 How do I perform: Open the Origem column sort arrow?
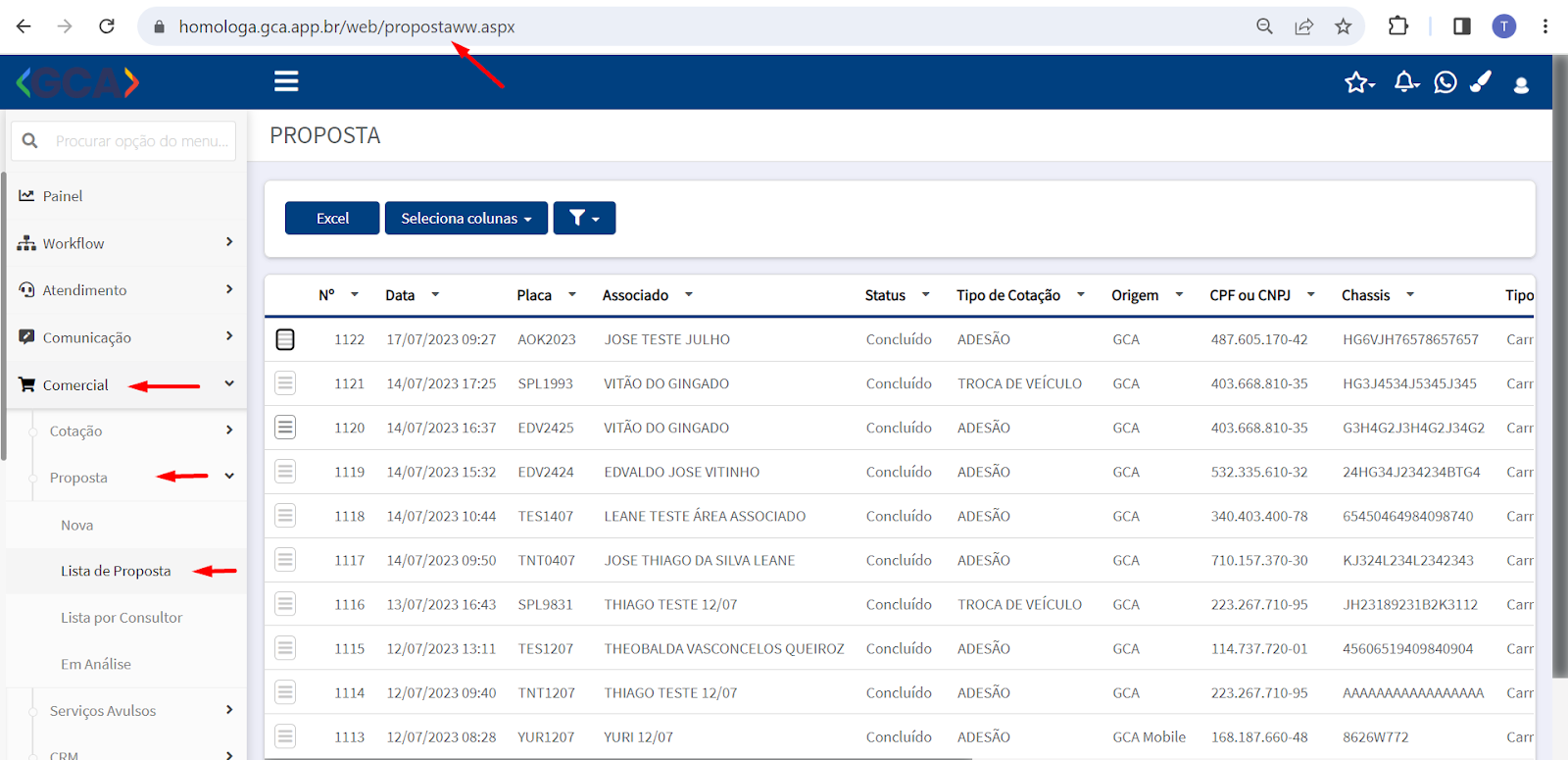point(1179,295)
